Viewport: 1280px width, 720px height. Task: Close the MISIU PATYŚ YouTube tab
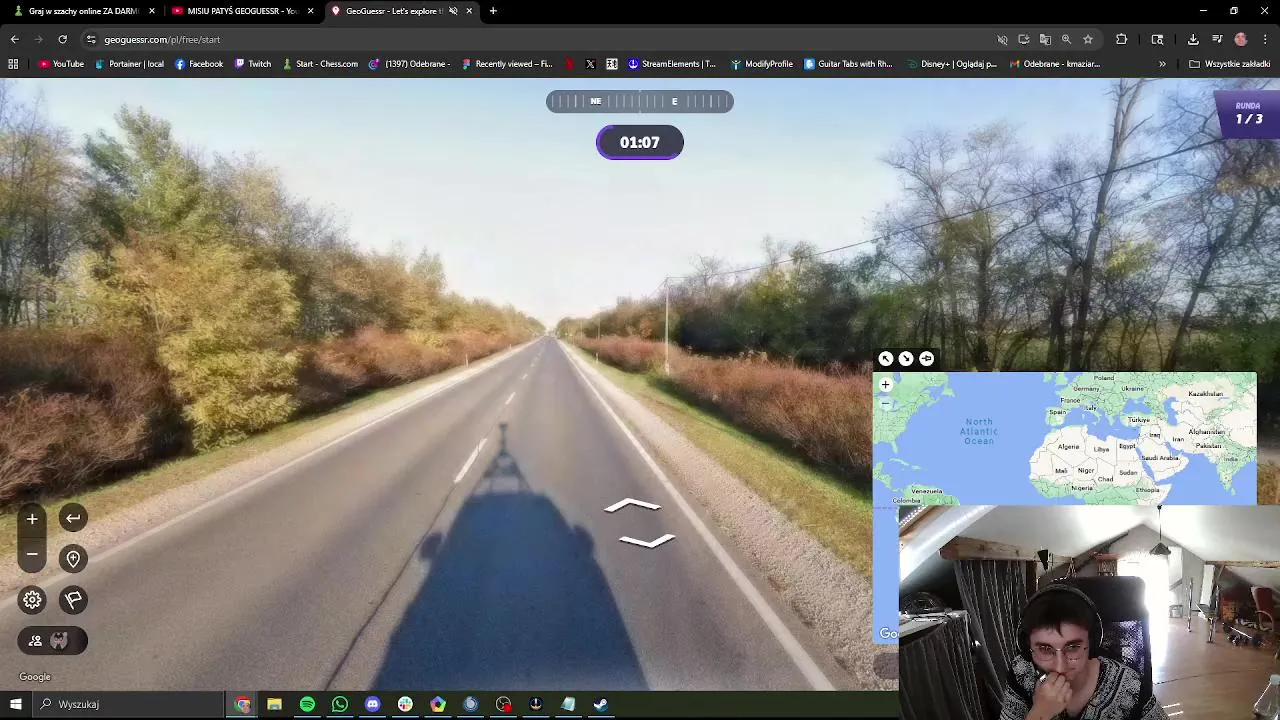coord(310,11)
